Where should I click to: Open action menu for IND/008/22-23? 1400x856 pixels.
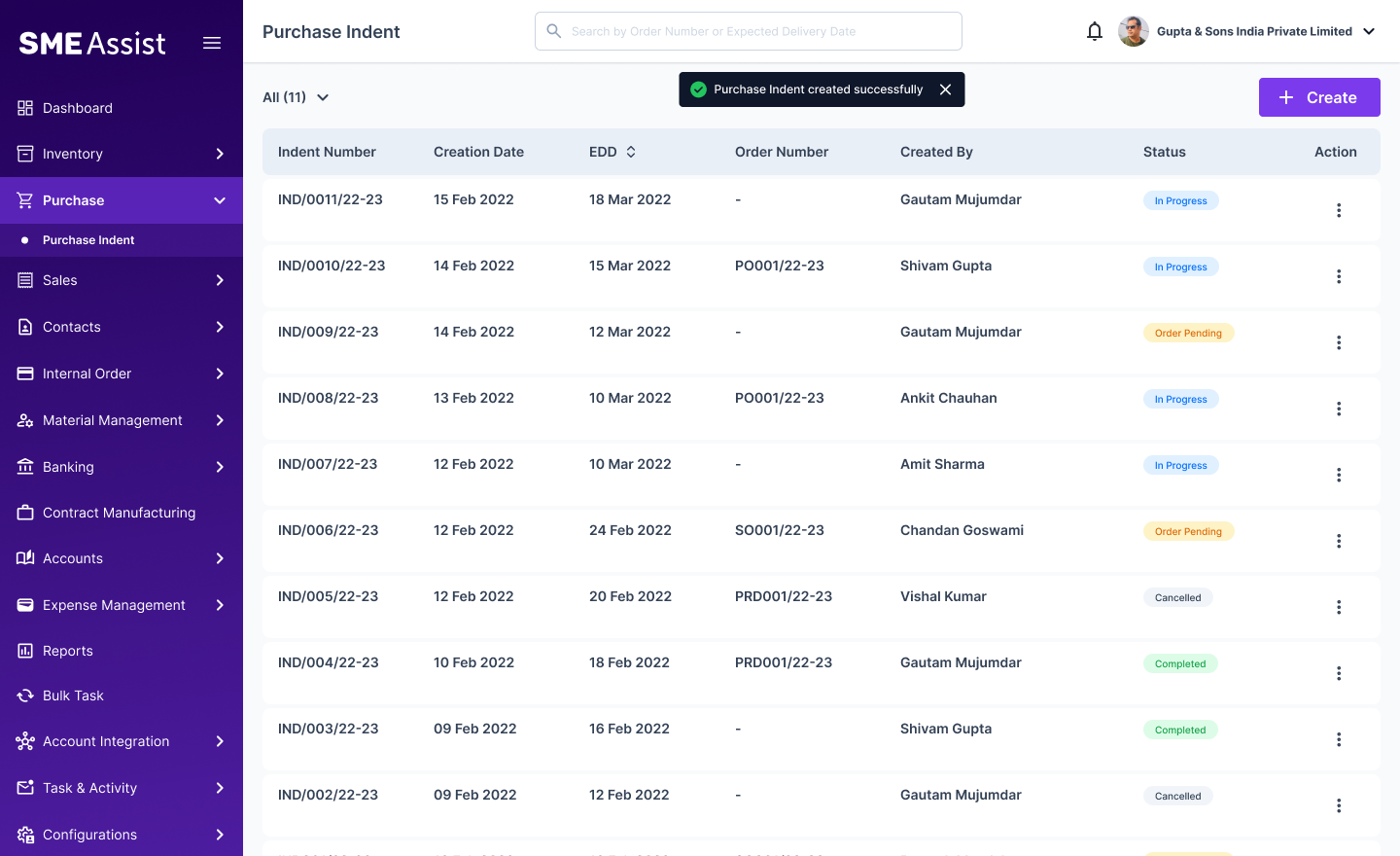pyautogui.click(x=1339, y=409)
